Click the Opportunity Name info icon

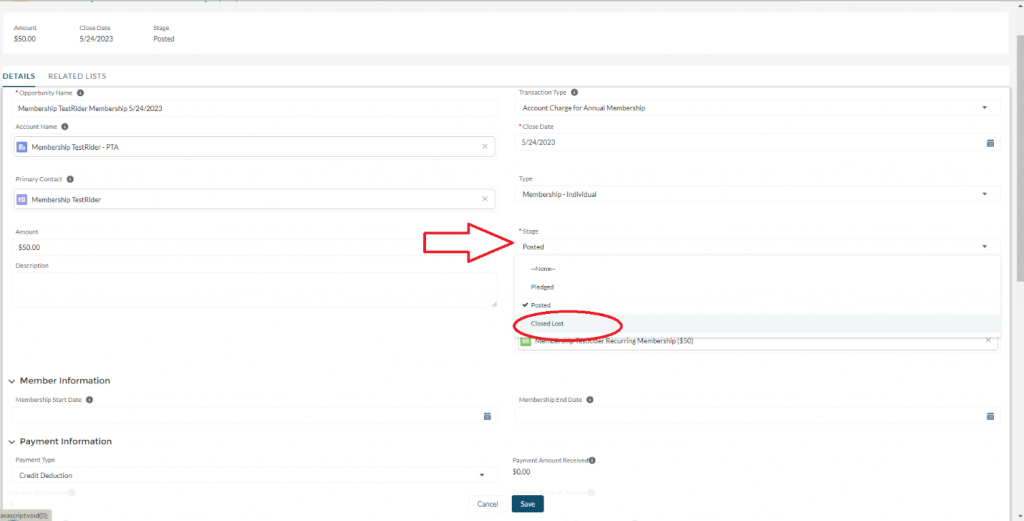click(x=80, y=93)
